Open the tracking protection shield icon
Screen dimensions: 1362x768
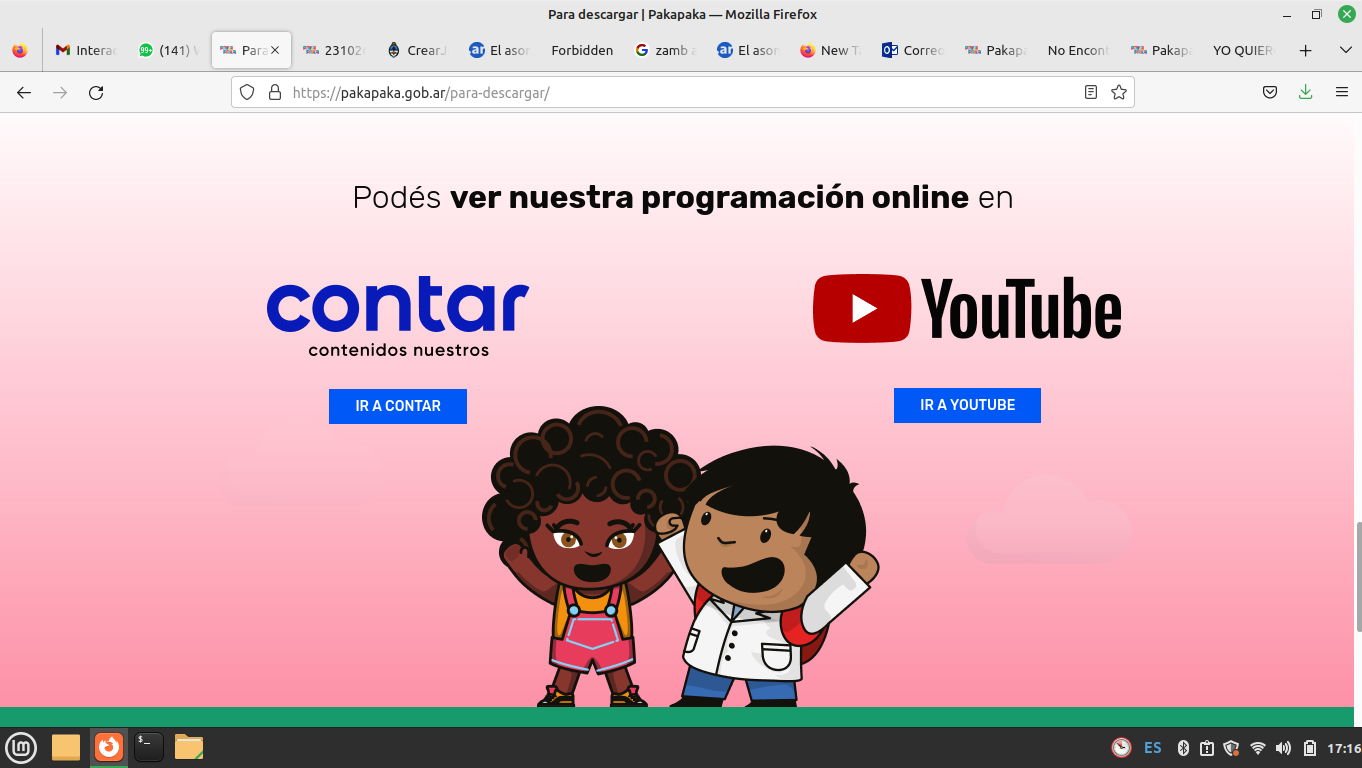[x=247, y=92]
